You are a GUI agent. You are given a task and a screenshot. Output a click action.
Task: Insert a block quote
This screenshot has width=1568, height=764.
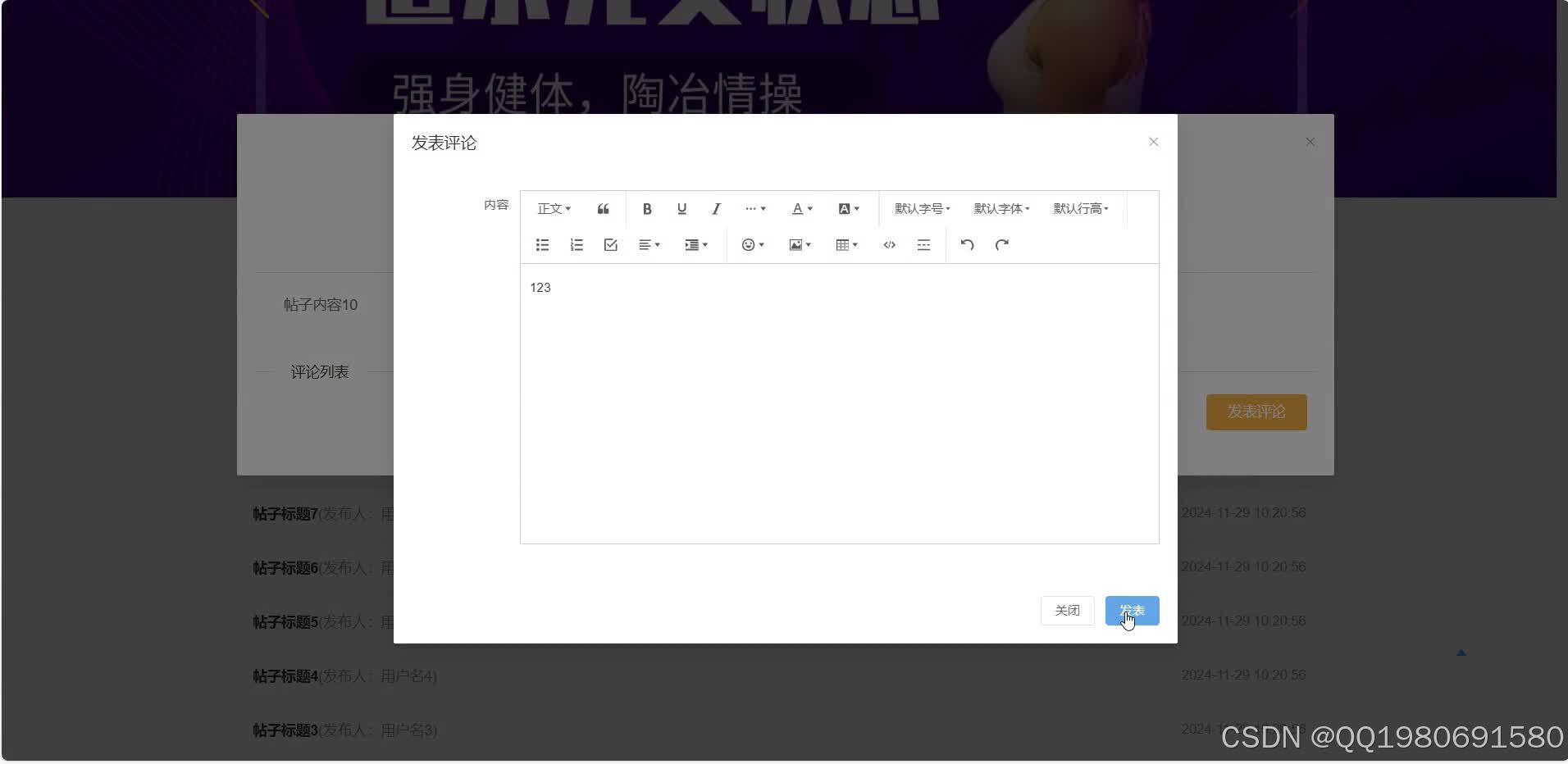pos(603,208)
